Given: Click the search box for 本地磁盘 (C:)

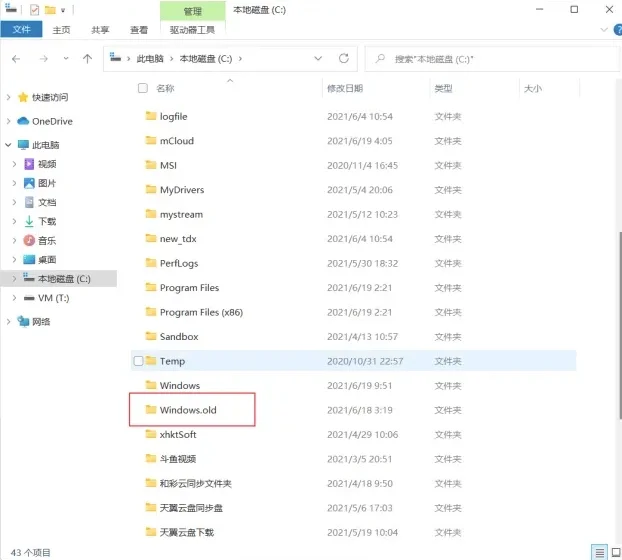Looking at the screenshot, I should (492, 59).
